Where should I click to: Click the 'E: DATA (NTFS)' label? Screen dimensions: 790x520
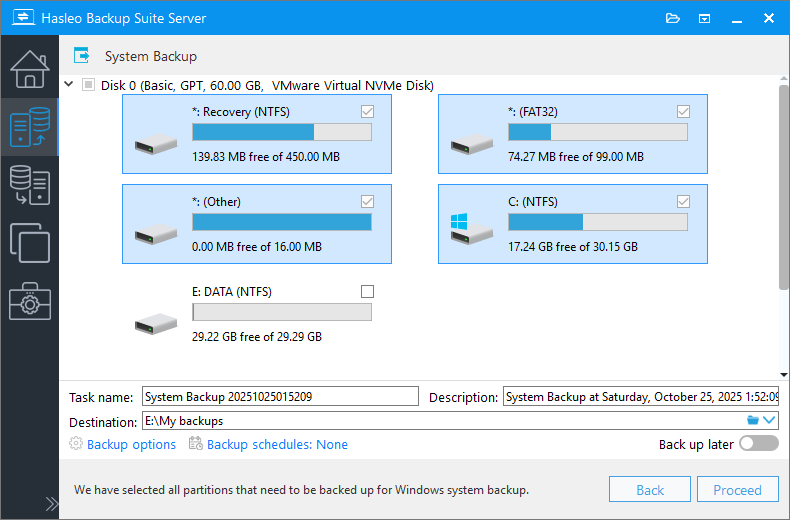pos(232,292)
